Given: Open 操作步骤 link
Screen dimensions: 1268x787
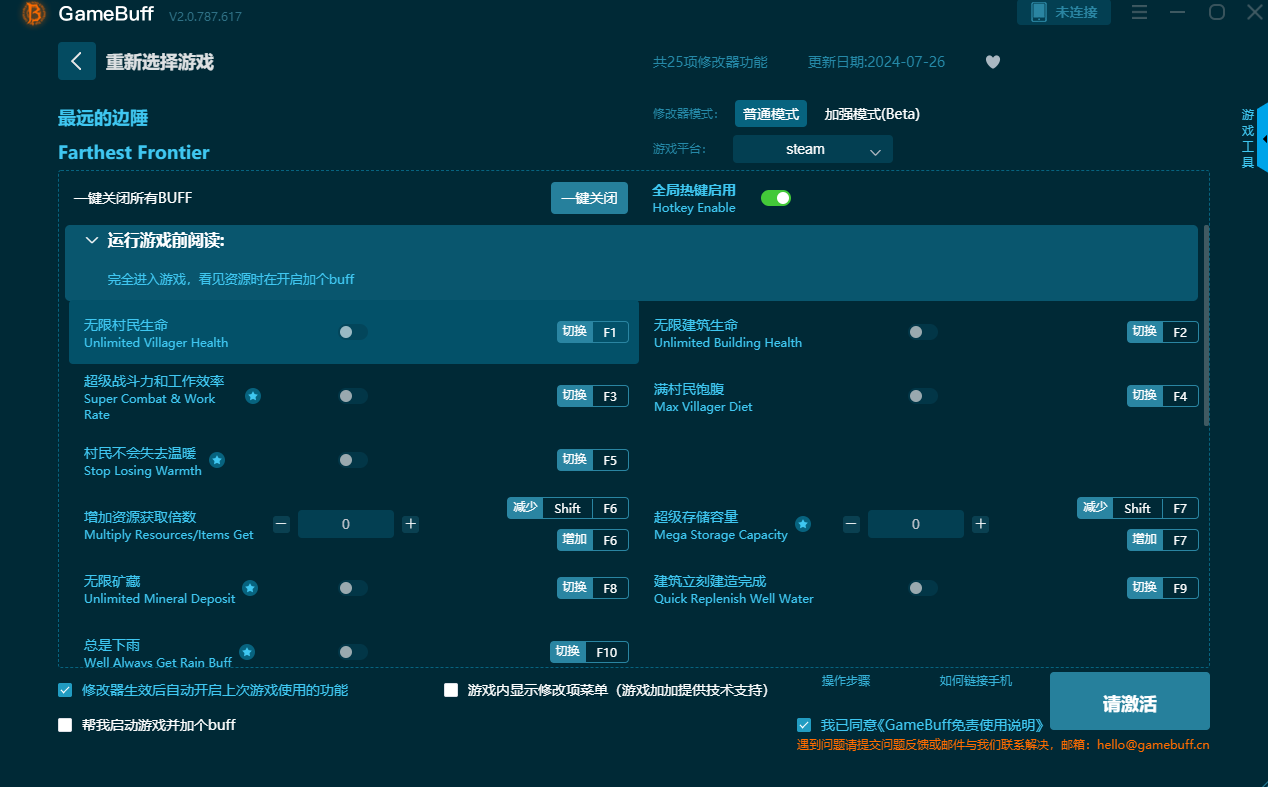Looking at the screenshot, I should point(846,681).
